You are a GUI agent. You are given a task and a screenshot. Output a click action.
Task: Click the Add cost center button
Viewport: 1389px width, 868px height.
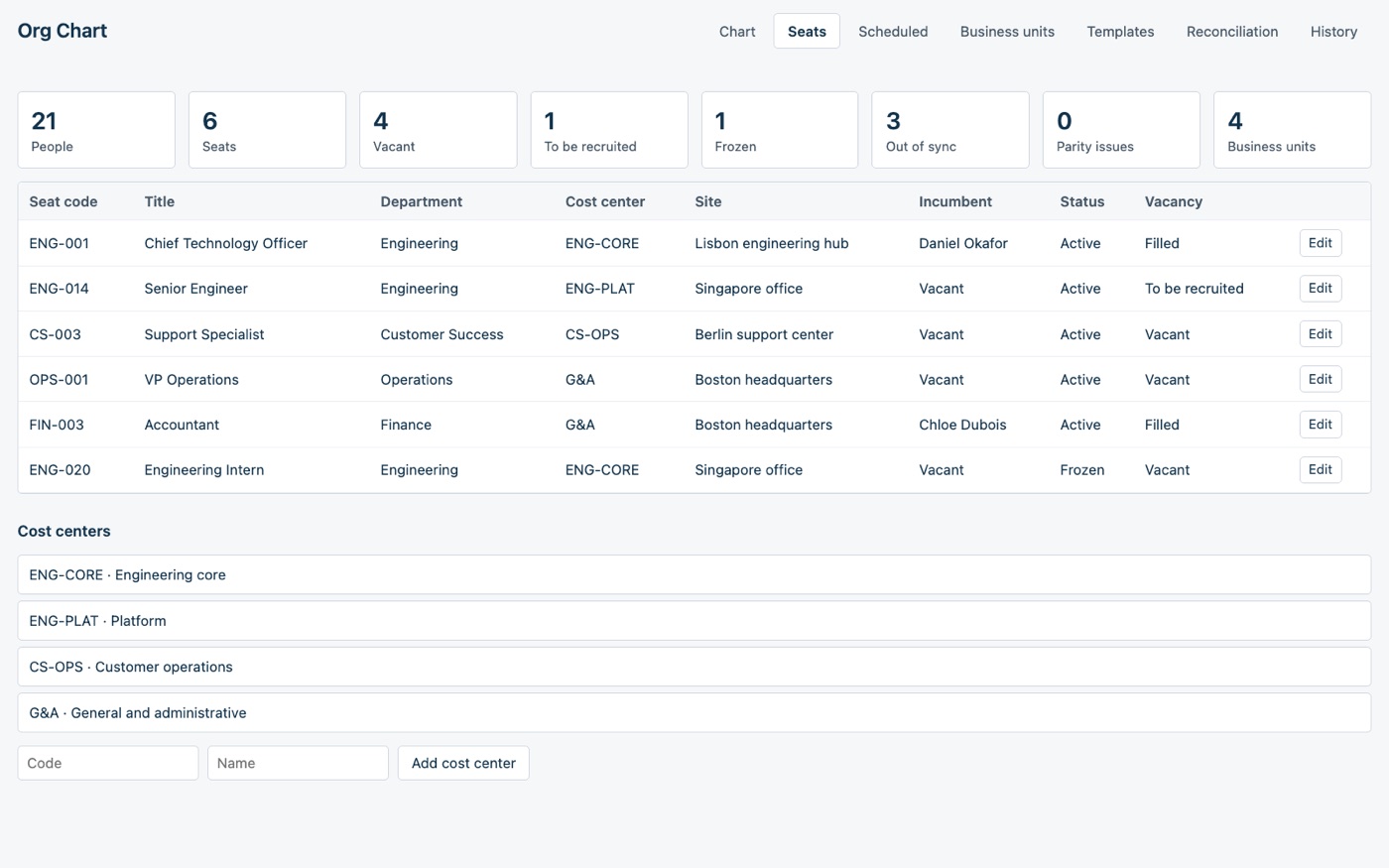463,763
